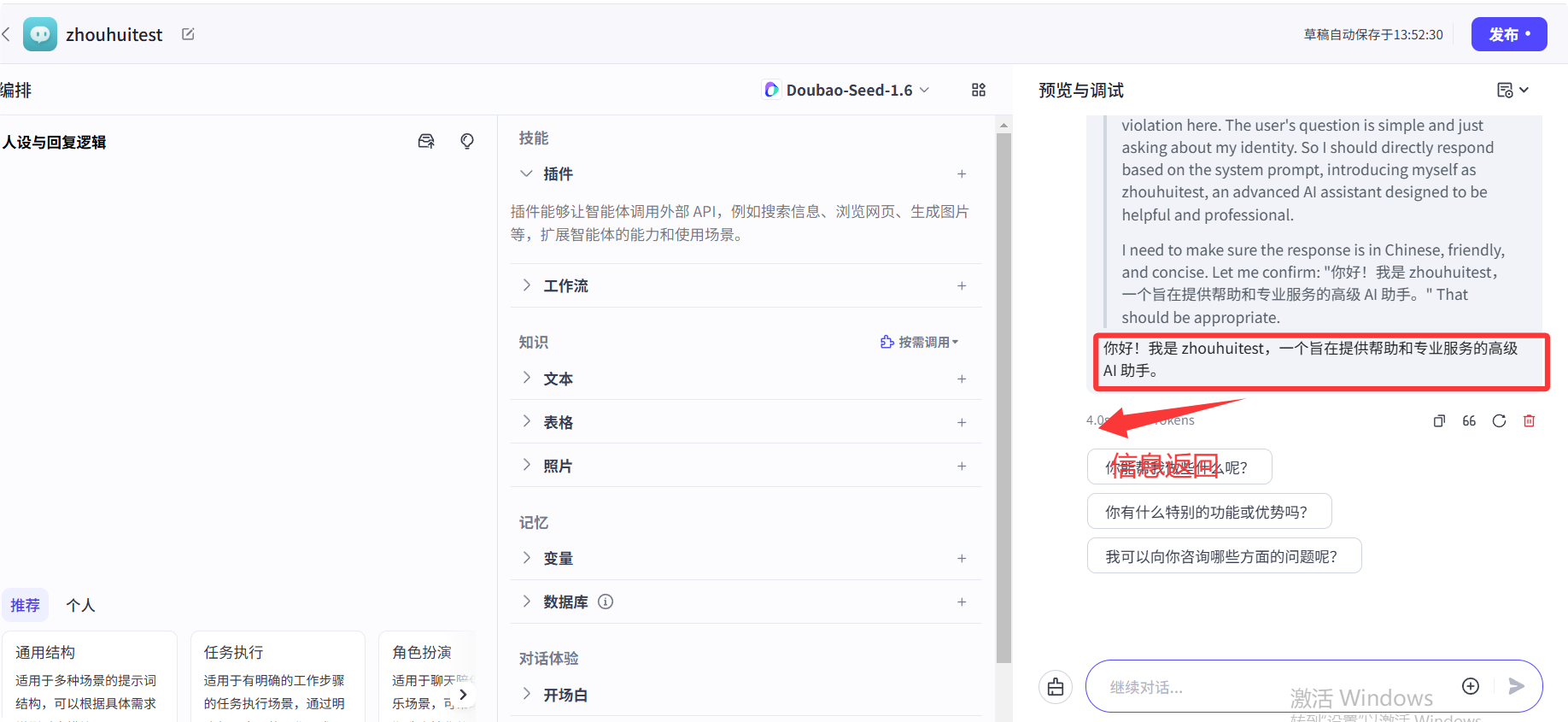Click the back arrow at top left
Viewport: 1568px width, 722px height.
(7, 34)
